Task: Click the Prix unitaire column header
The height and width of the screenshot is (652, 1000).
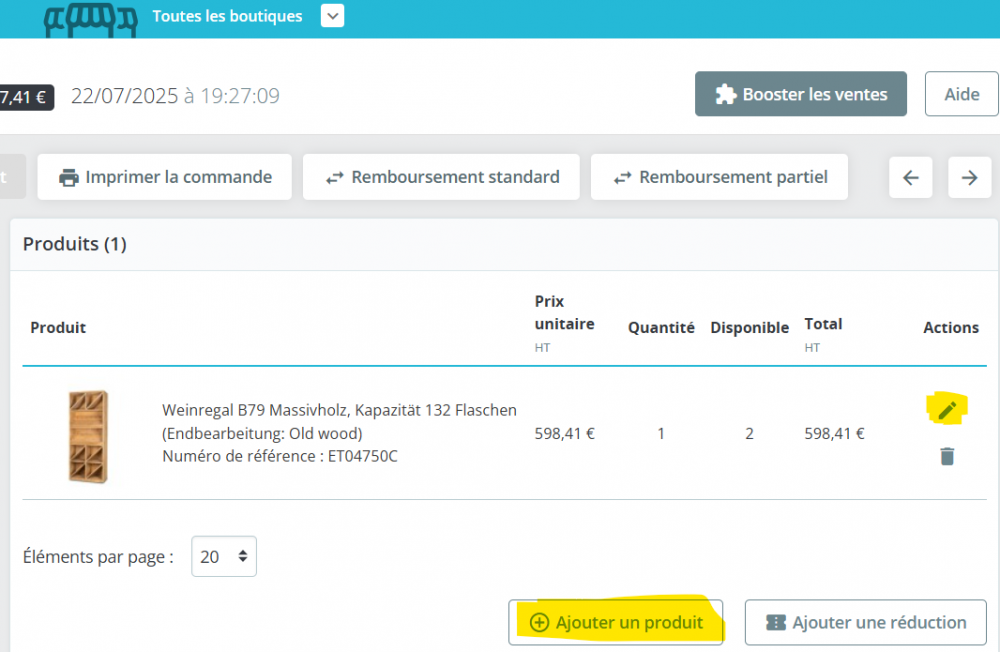Action: (564, 313)
